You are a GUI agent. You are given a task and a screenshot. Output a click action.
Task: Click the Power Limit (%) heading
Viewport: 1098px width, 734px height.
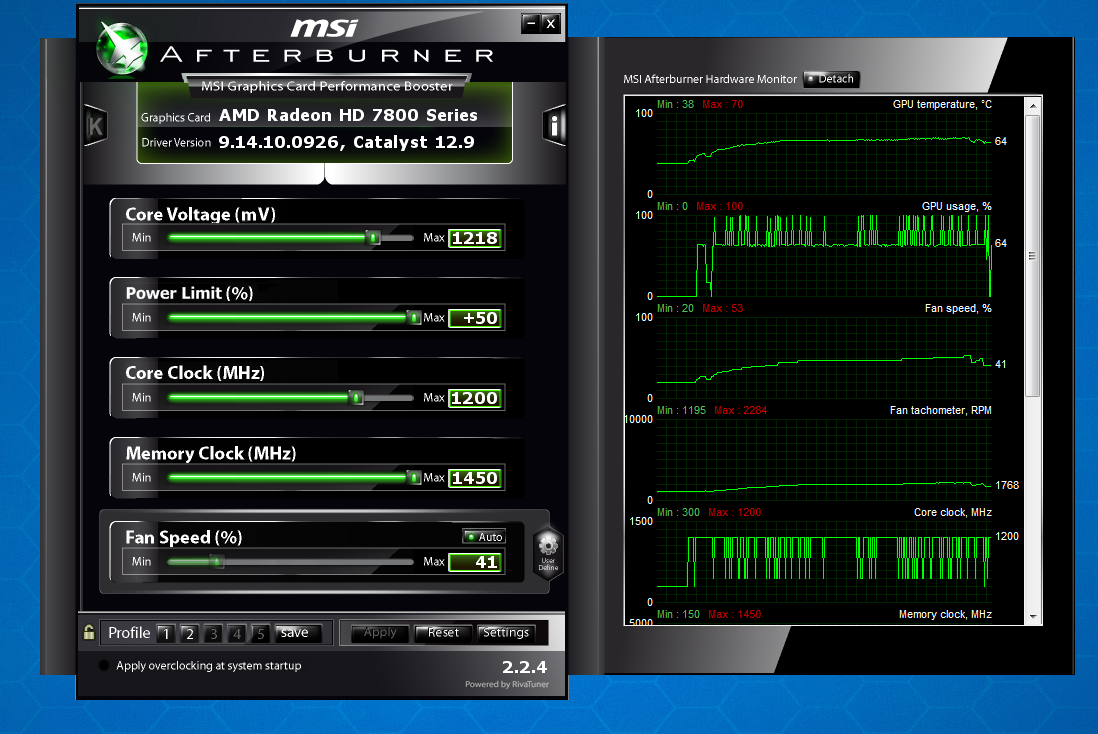pos(189,293)
